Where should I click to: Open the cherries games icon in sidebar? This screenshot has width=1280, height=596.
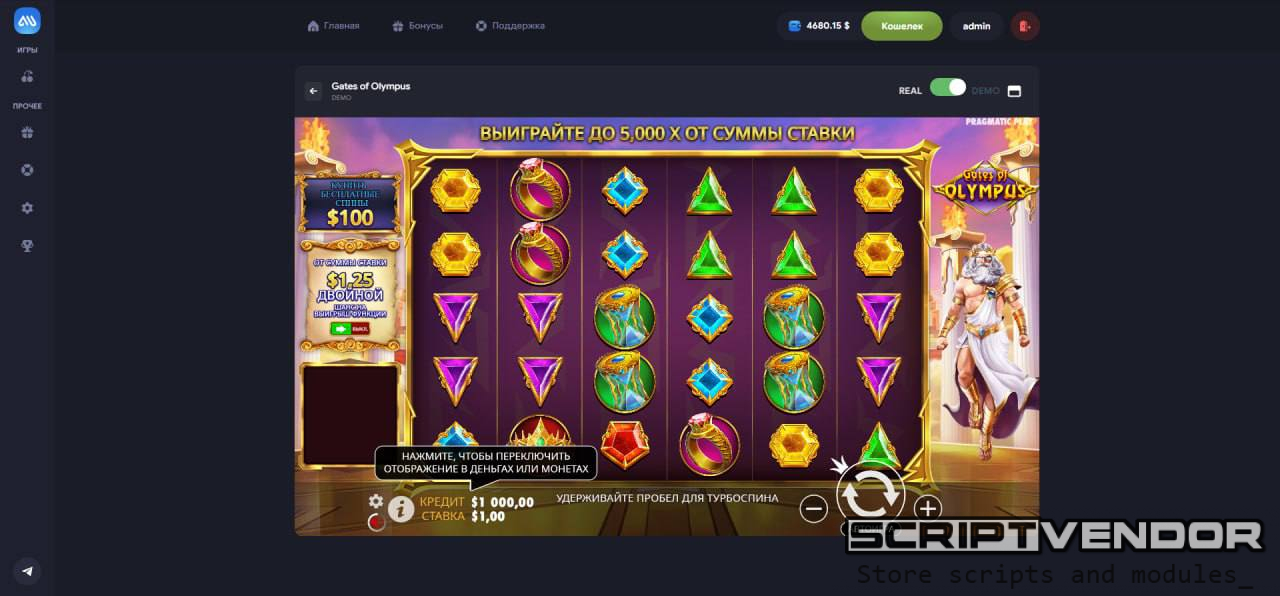tap(27, 76)
